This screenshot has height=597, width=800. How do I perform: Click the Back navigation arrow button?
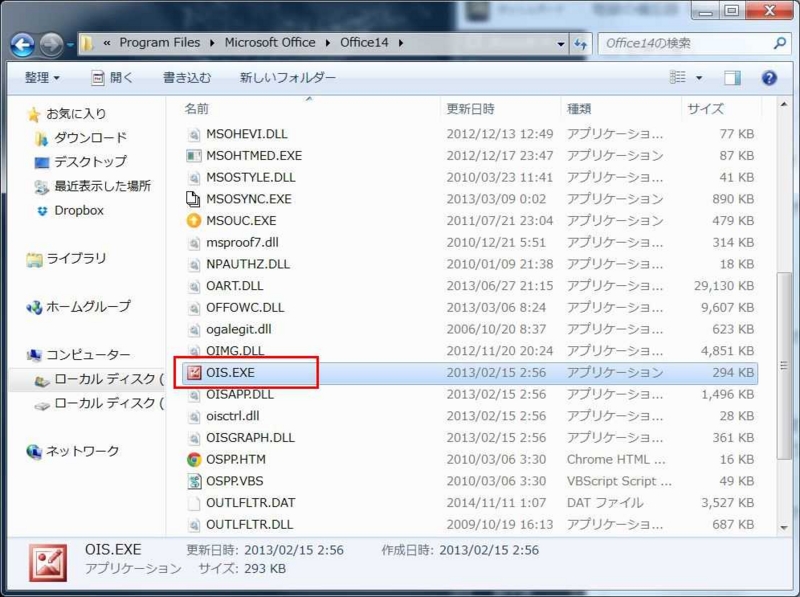22,45
